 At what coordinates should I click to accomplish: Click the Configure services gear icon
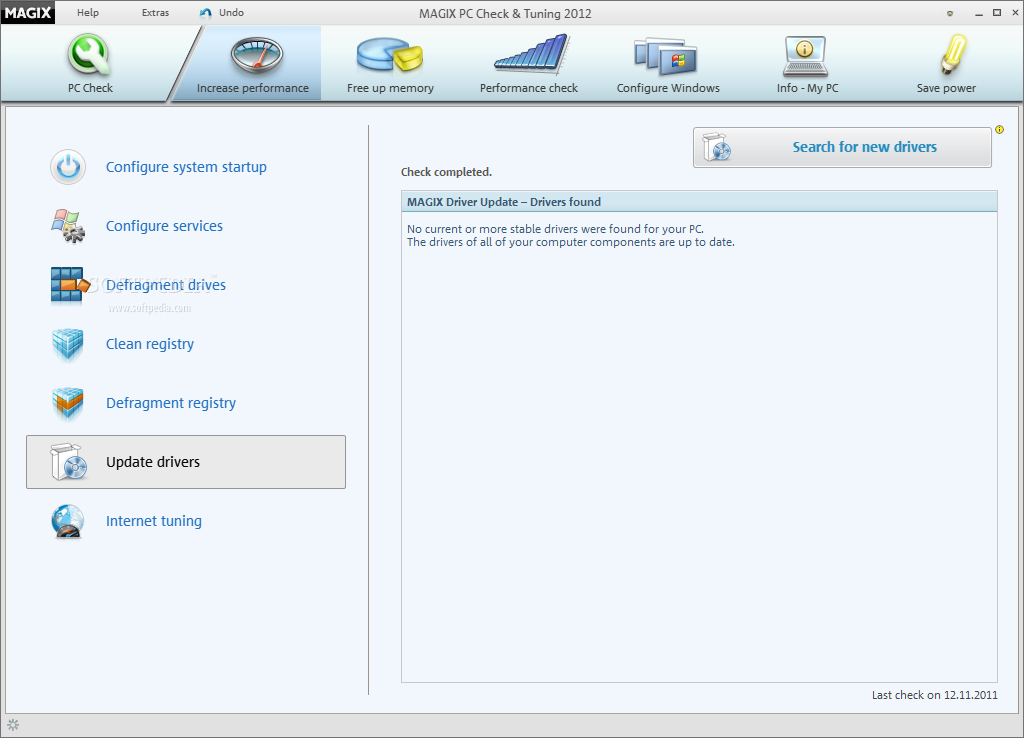click(x=68, y=226)
